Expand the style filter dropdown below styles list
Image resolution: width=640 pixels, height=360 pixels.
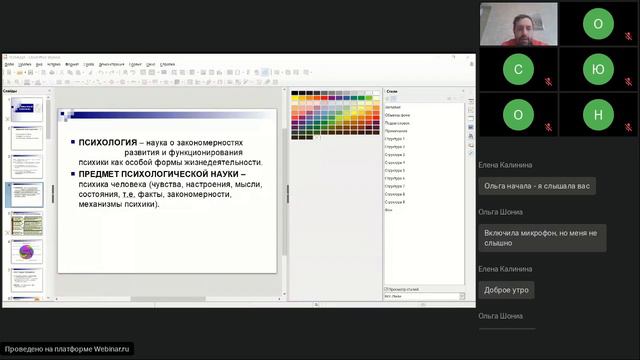462,296
